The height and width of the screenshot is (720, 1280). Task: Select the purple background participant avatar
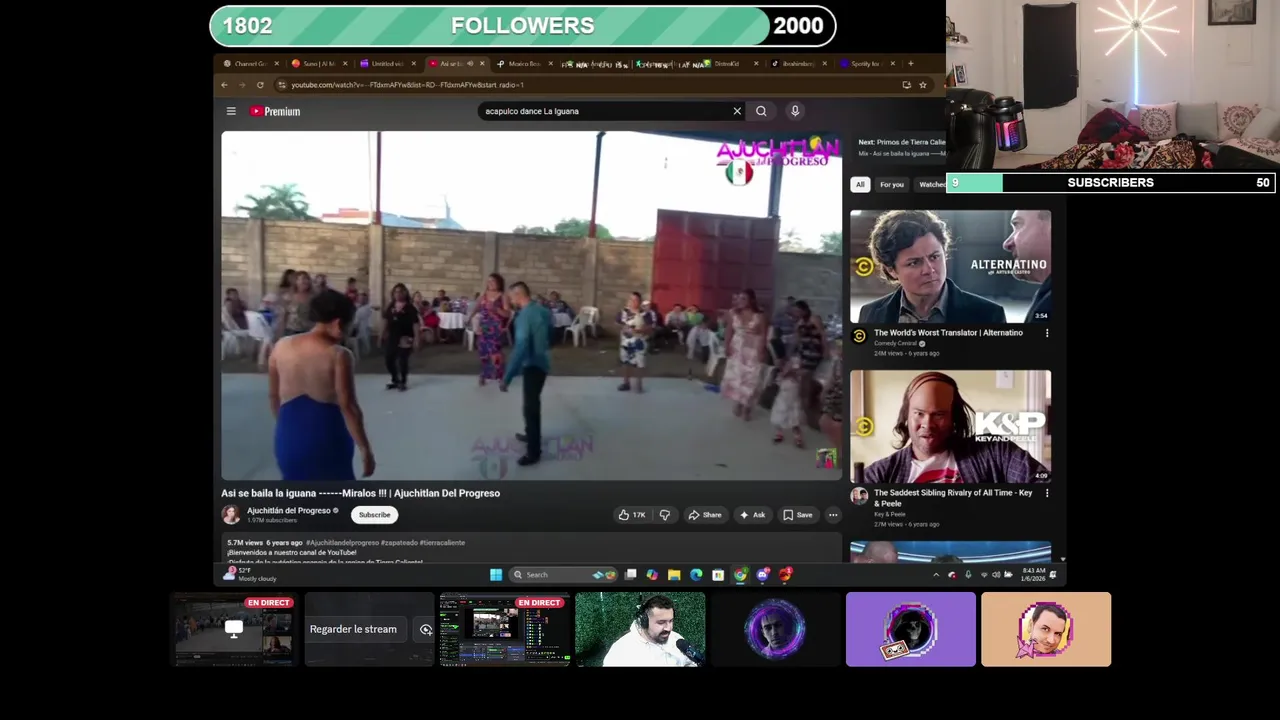coord(910,629)
